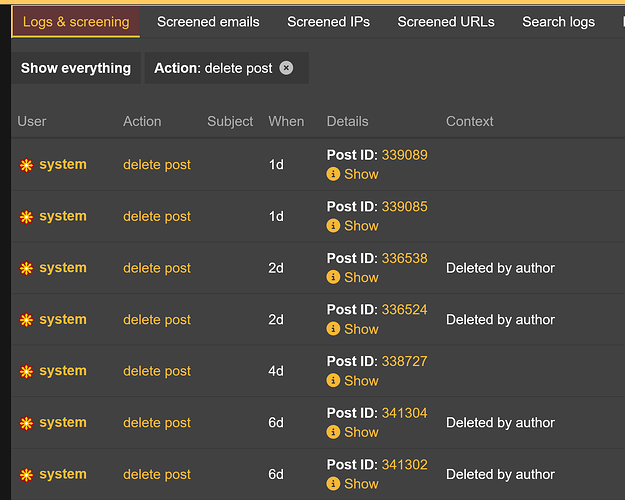Click the Details column header

(348, 121)
